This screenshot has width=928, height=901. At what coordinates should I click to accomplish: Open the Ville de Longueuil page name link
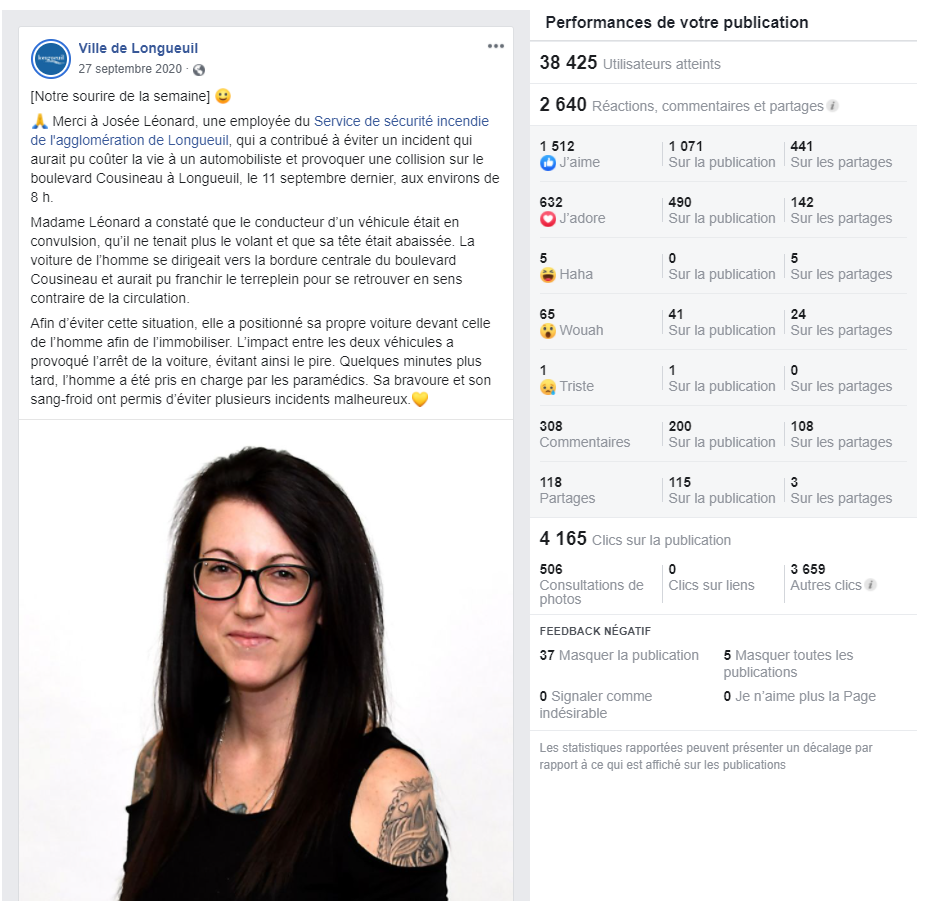[138, 49]
